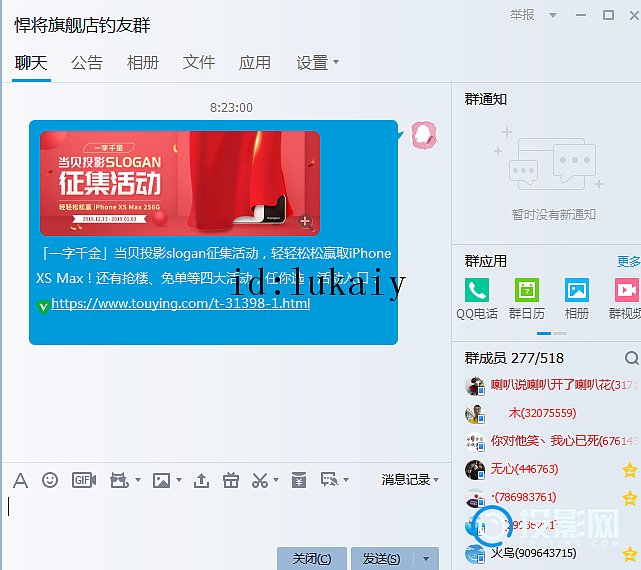Click the magnifier plus on banner image
This screenshot has height=570, width=641.
click(x=305, y=222)
